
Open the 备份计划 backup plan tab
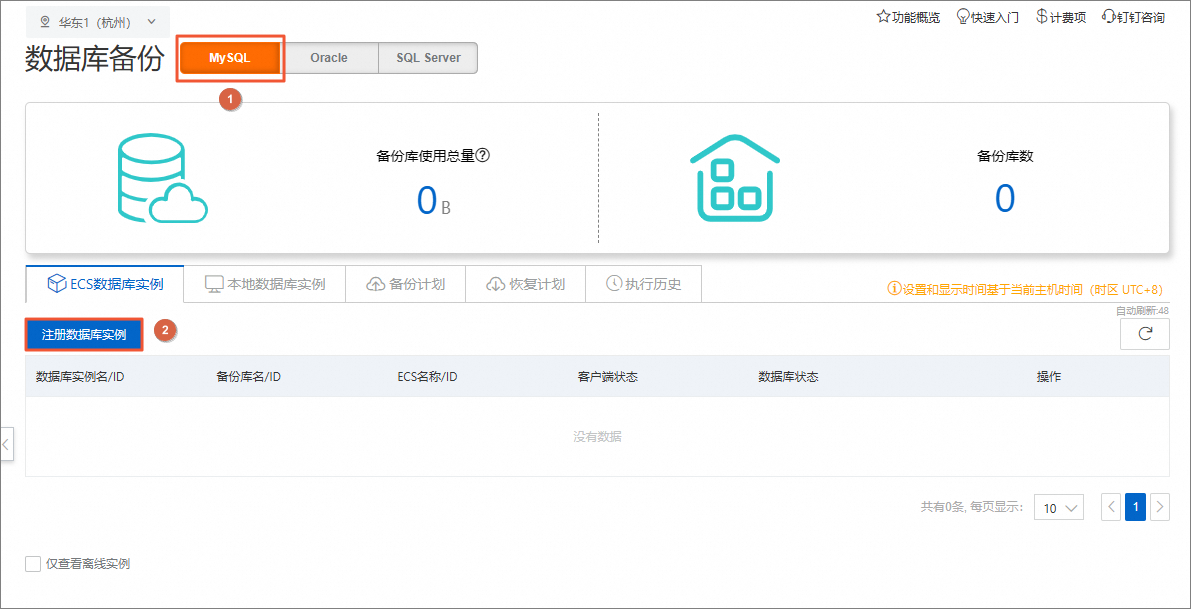tap(406, 285)
